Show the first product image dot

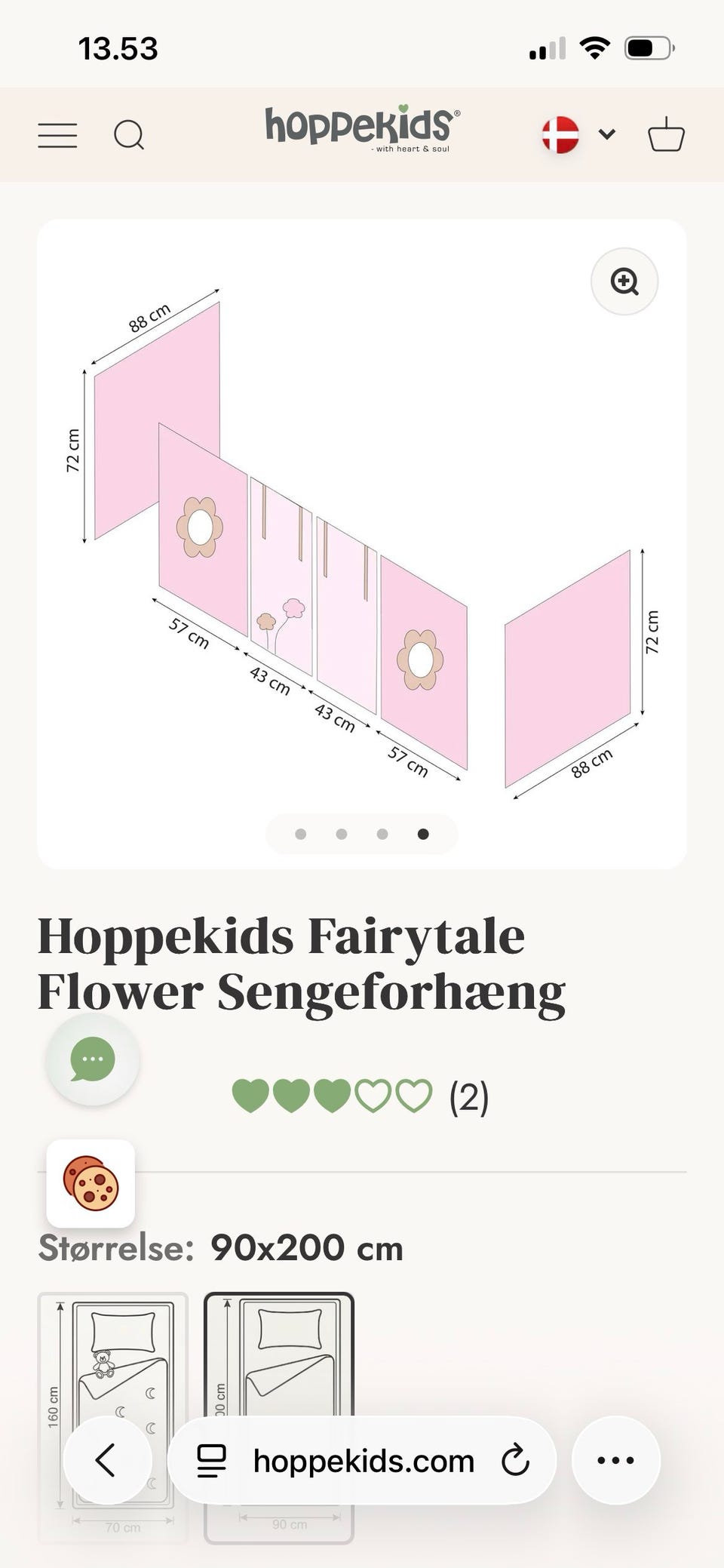click(301, 834)
